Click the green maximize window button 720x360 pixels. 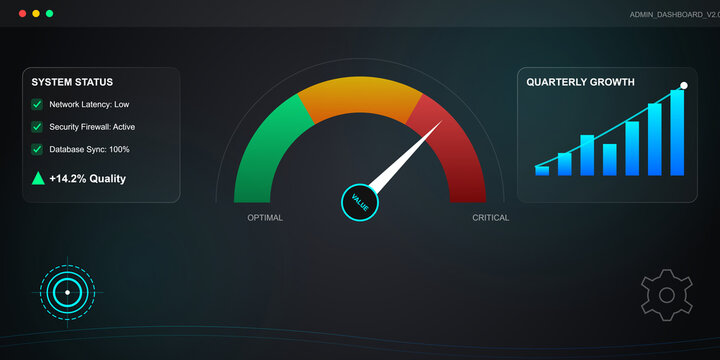(50, 13)
